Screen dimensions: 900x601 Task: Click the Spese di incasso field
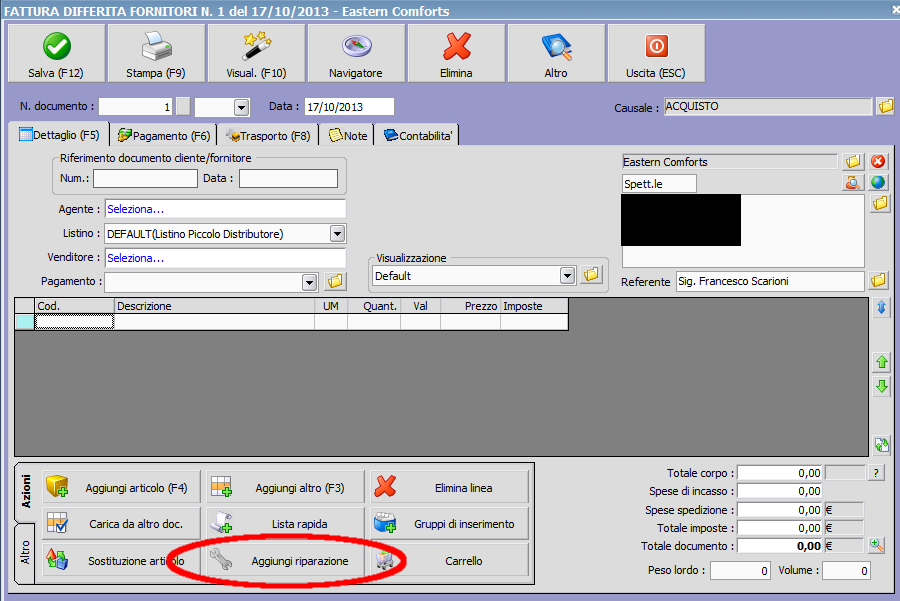780,491
